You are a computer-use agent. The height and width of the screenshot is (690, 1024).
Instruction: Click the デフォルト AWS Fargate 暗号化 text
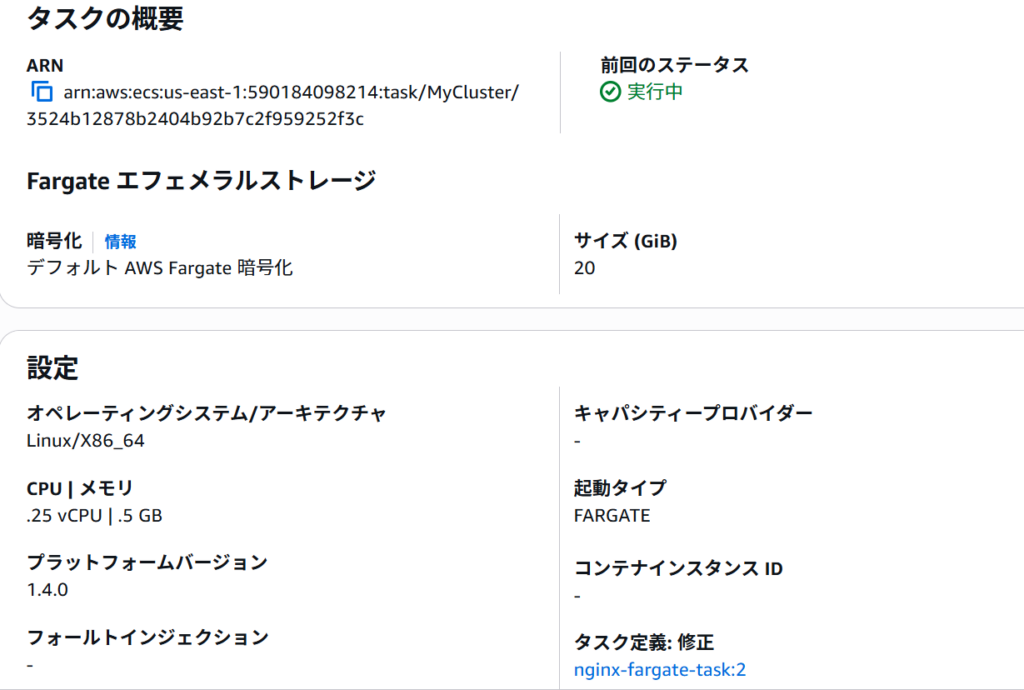point(159,268)
